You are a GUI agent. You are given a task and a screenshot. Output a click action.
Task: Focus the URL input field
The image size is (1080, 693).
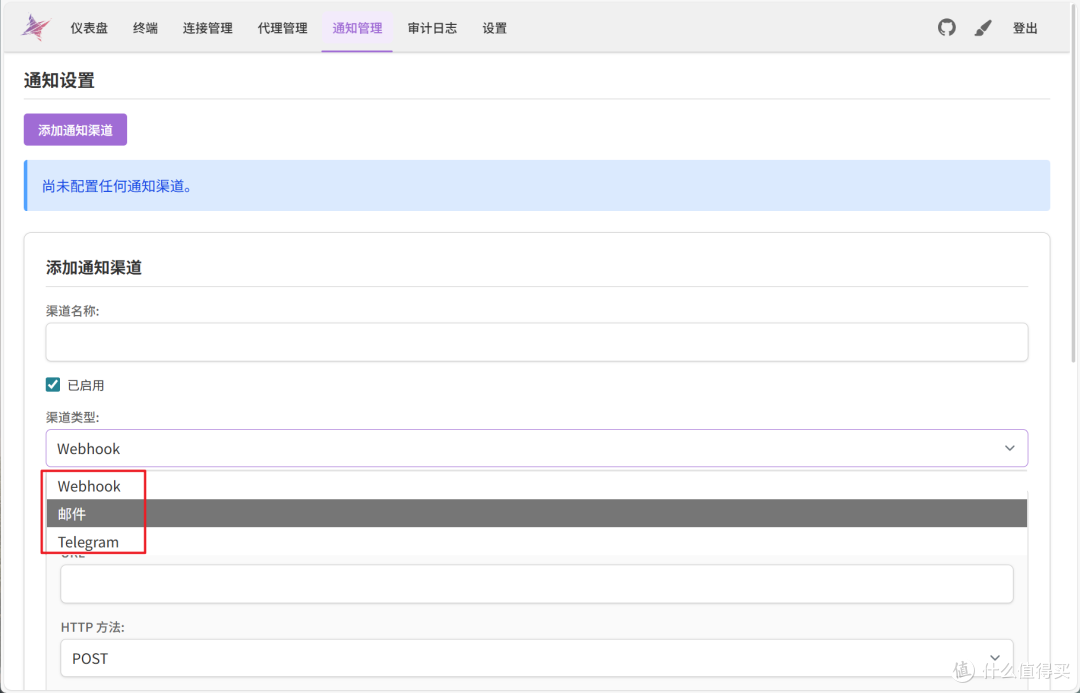[x=537, y=584]
